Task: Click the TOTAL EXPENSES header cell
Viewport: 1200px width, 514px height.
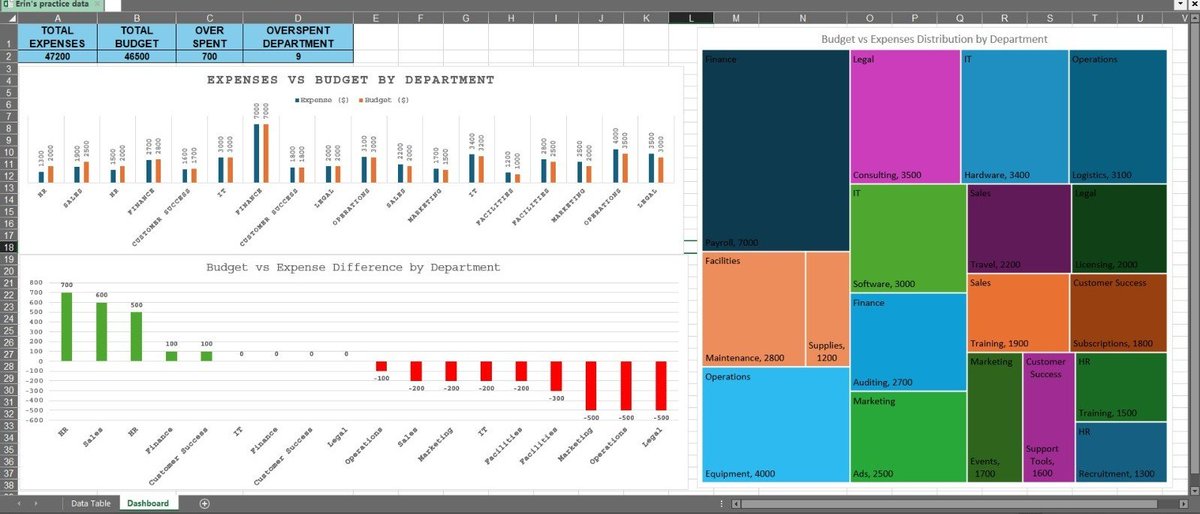Action: 56,37
